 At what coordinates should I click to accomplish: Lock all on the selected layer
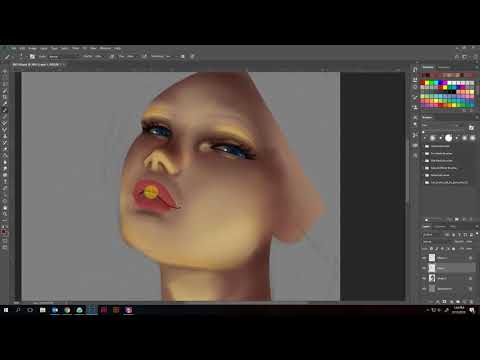pyautogui.click(x=453, y=249)
